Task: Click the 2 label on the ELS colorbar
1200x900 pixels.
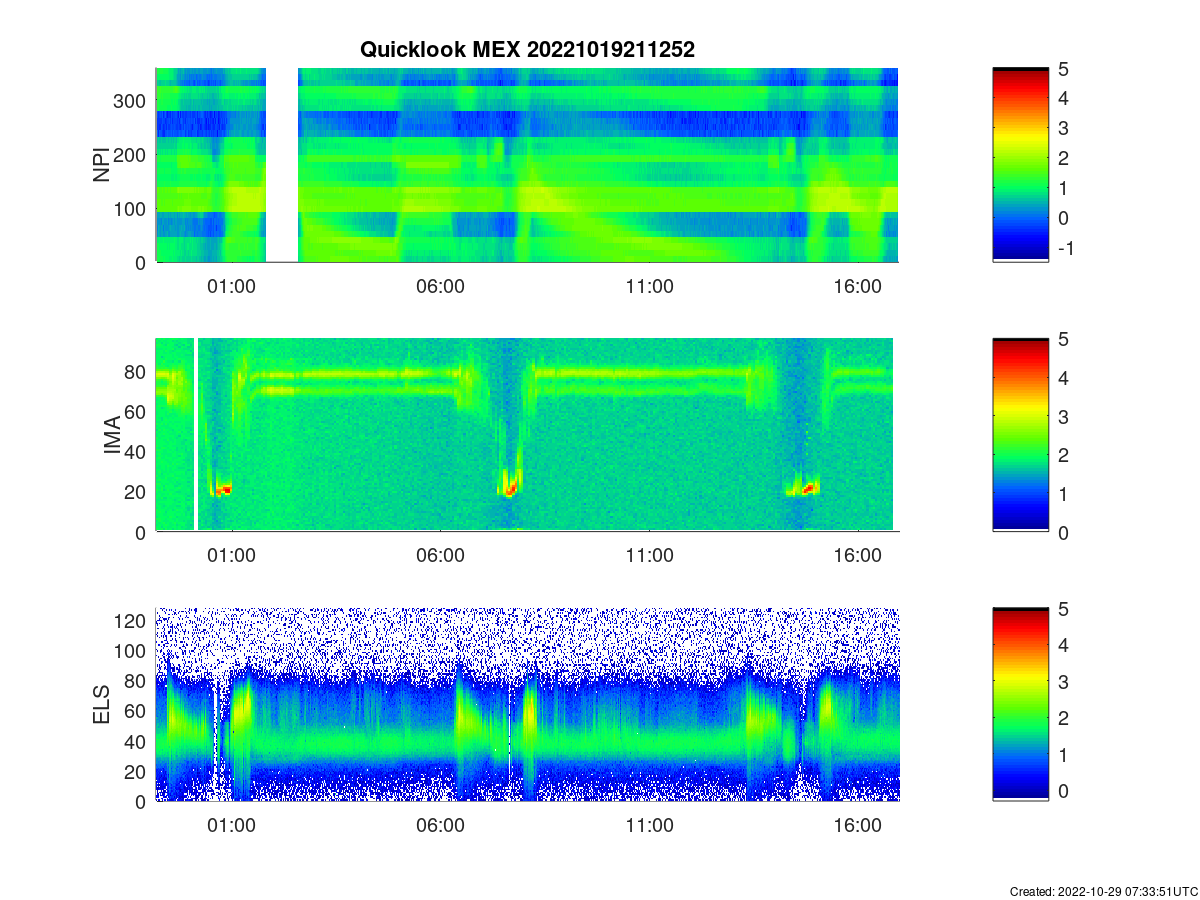Action: pos(1063,718)
